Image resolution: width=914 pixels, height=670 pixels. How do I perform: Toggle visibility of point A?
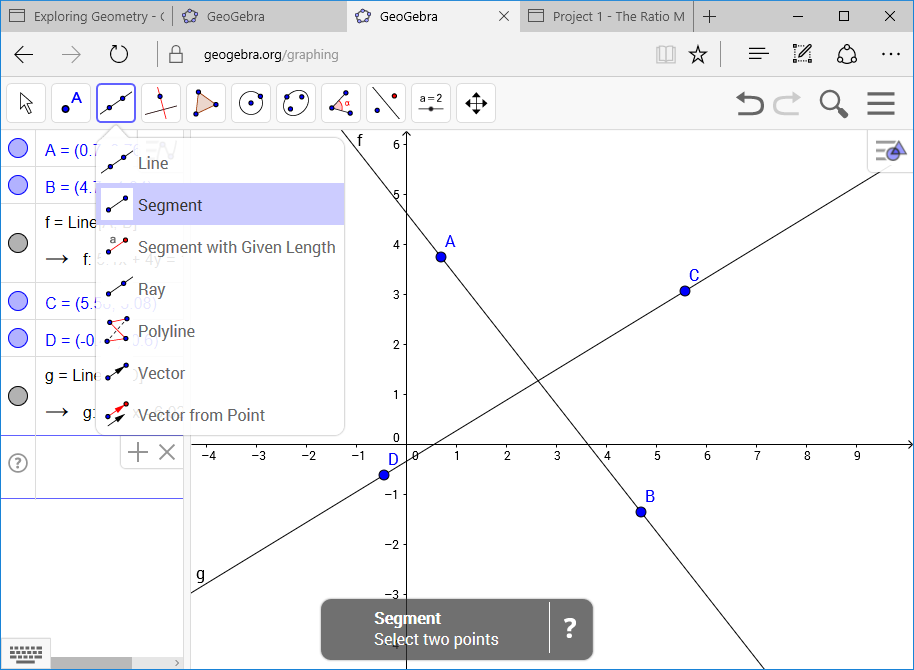coord(18,148)
